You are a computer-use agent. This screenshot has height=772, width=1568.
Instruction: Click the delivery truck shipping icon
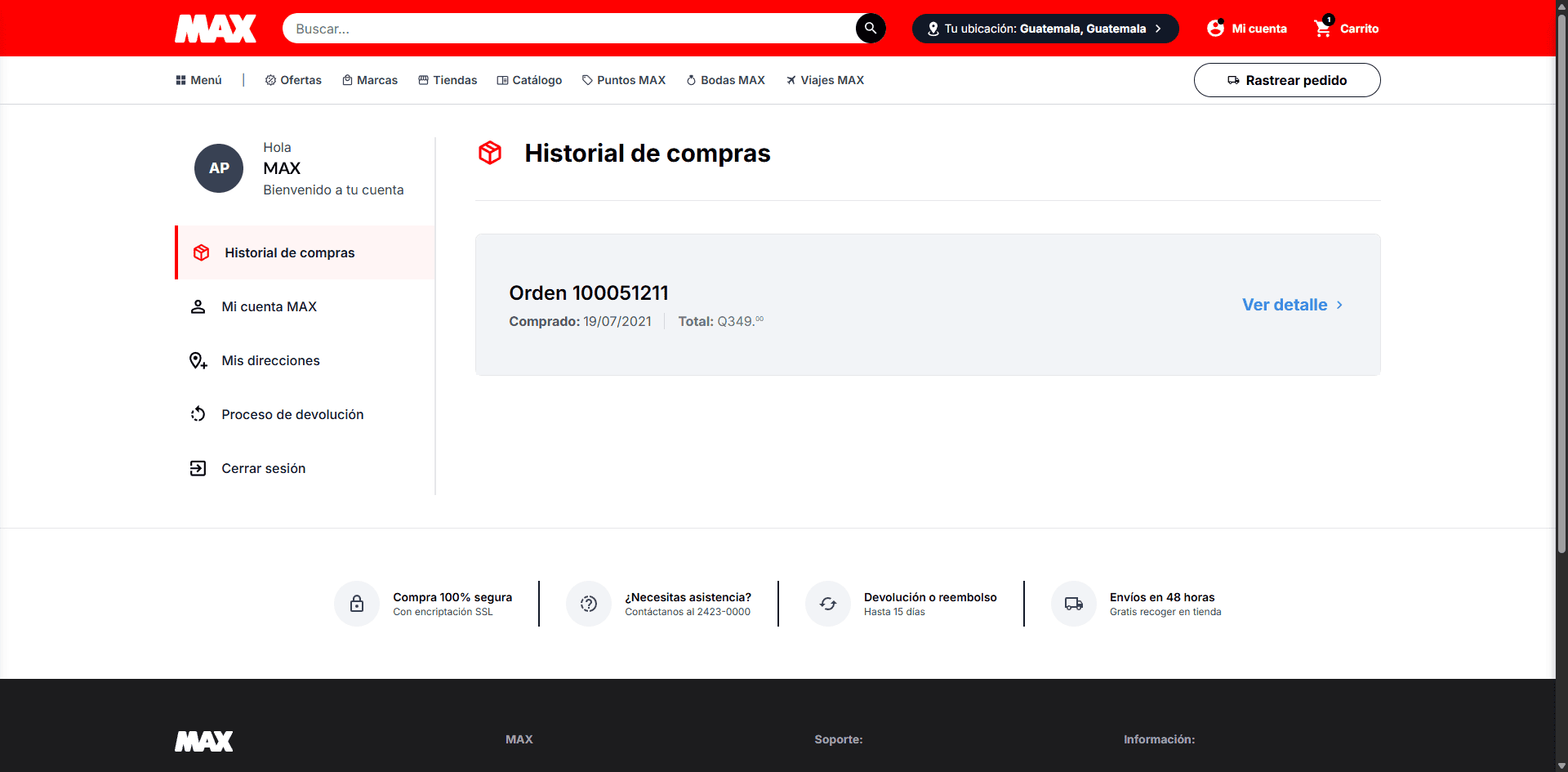(1074, 604)
